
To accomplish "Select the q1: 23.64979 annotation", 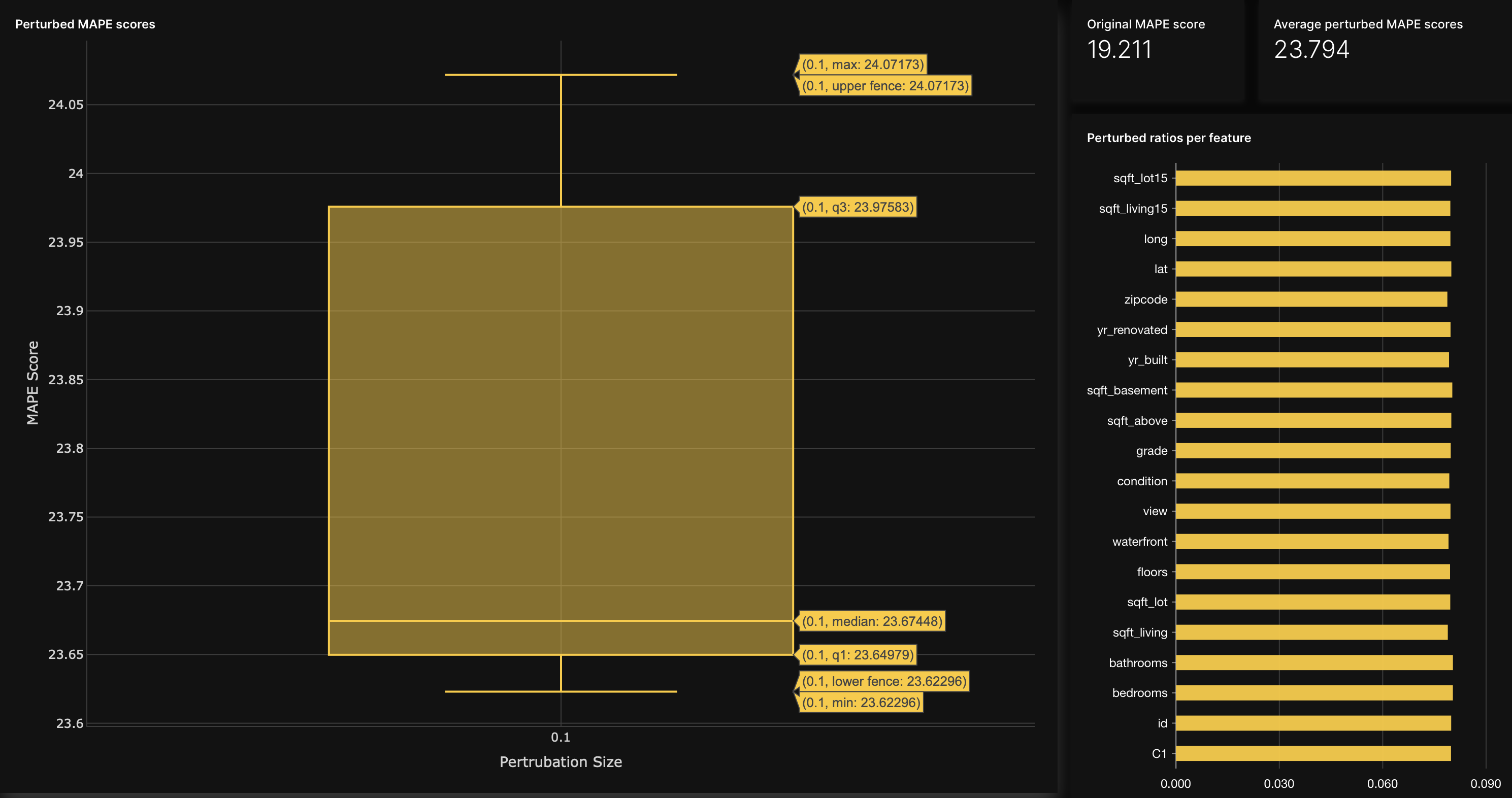I will 857,654.
